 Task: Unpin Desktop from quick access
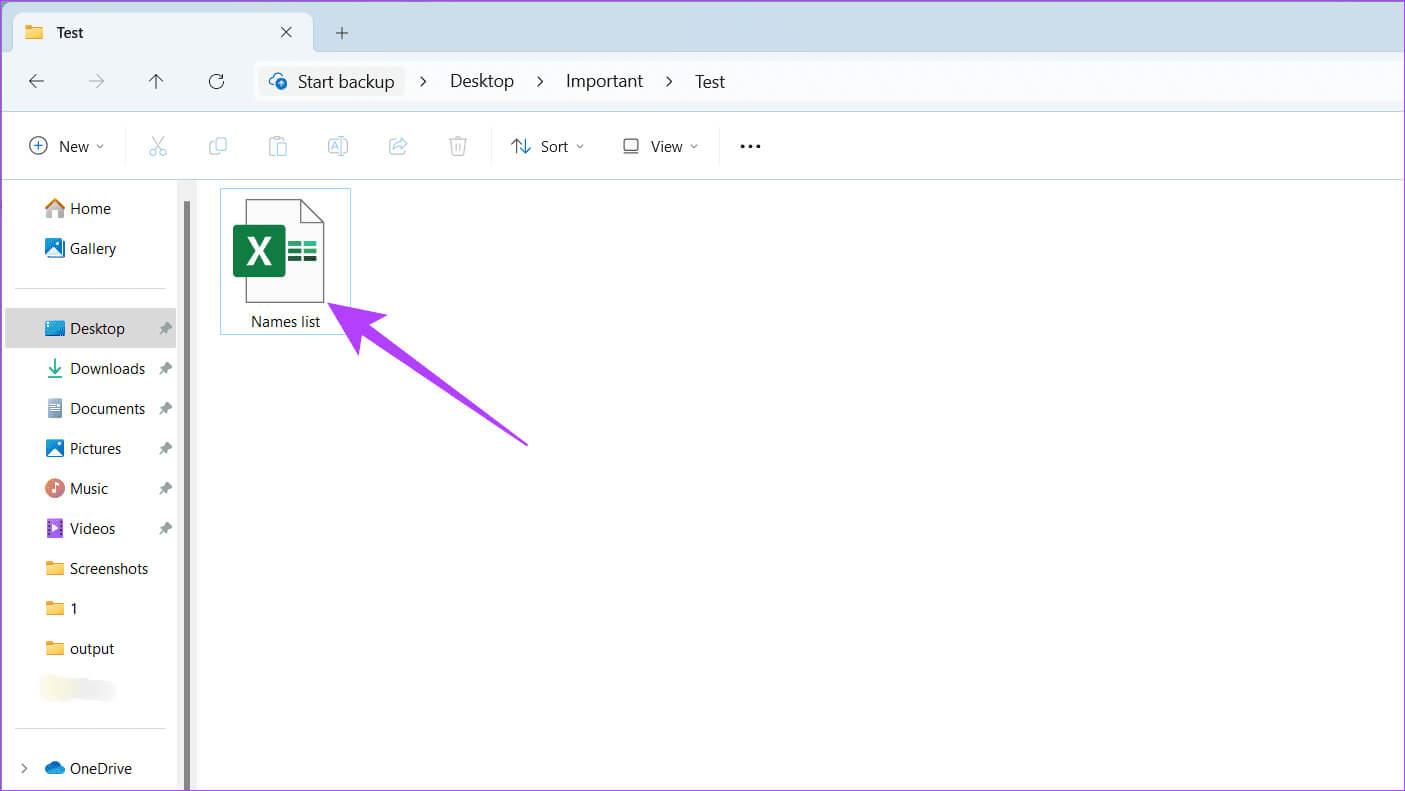coord(165,329)
